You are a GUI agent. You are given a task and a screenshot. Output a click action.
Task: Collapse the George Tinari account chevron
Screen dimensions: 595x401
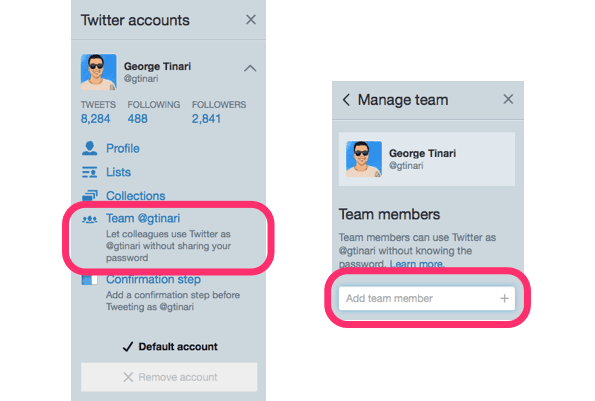pyautogui.click(x=250, y=68)
